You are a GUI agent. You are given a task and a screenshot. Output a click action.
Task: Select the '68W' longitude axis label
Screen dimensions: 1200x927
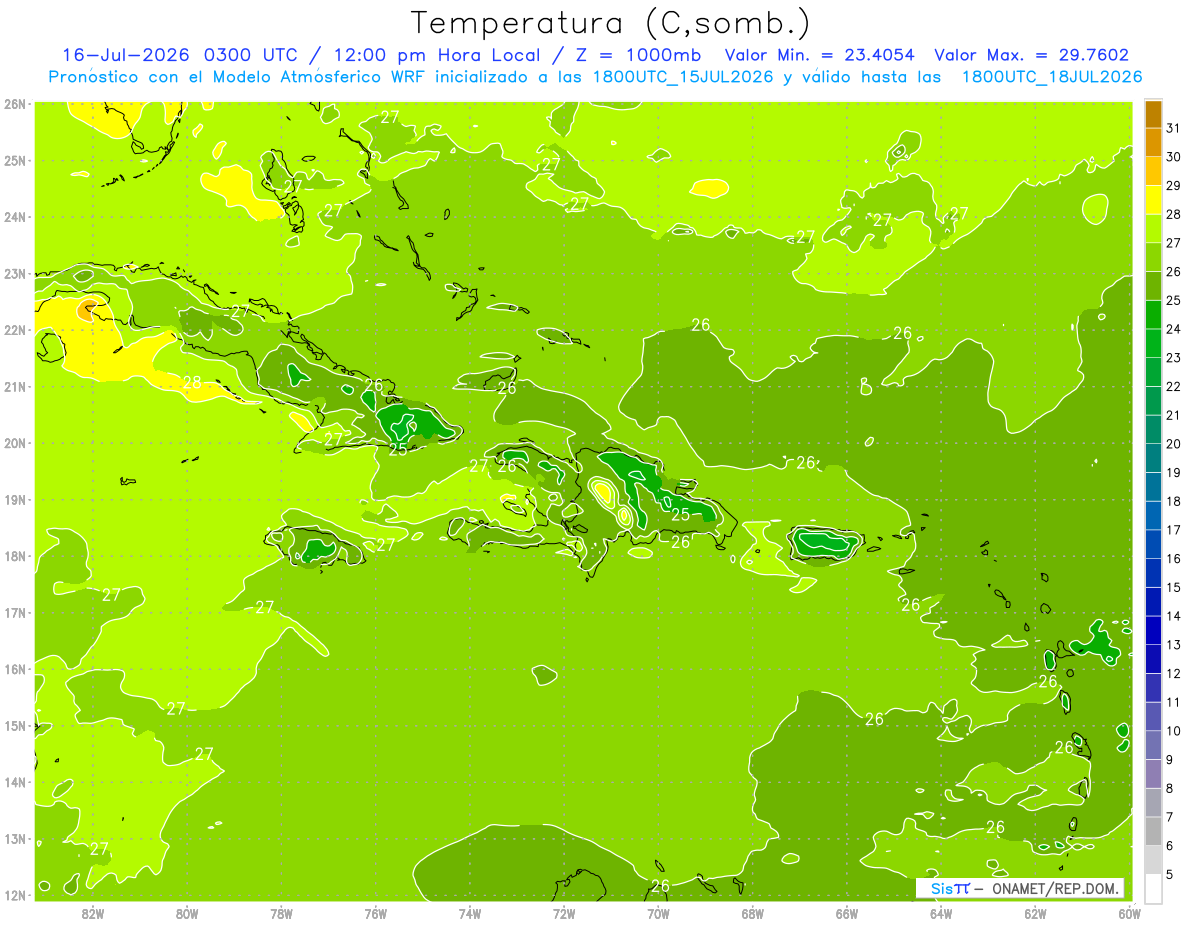coord(753,913)
